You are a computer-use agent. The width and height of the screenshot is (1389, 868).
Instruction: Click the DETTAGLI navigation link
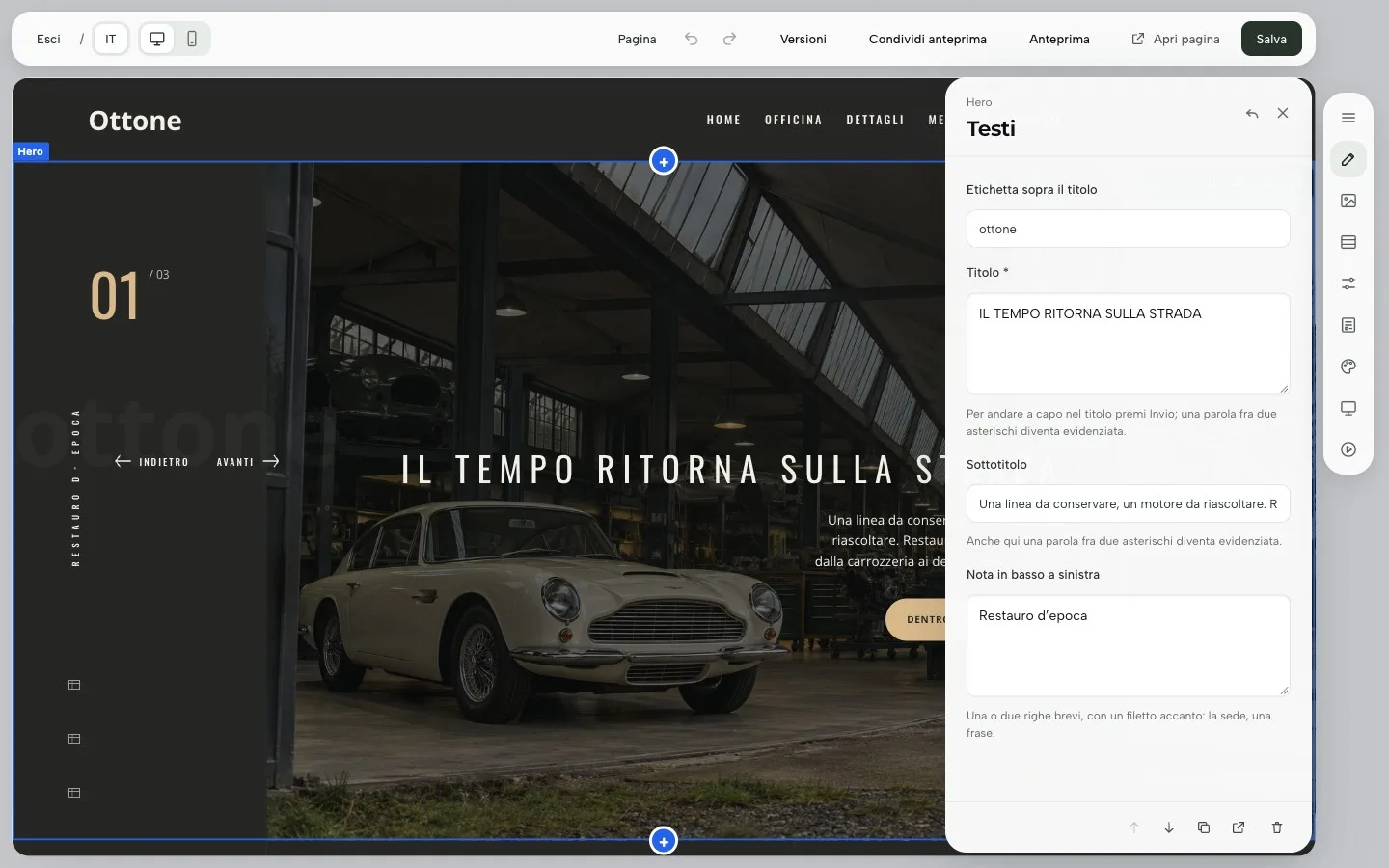click(x=876, y=121)
